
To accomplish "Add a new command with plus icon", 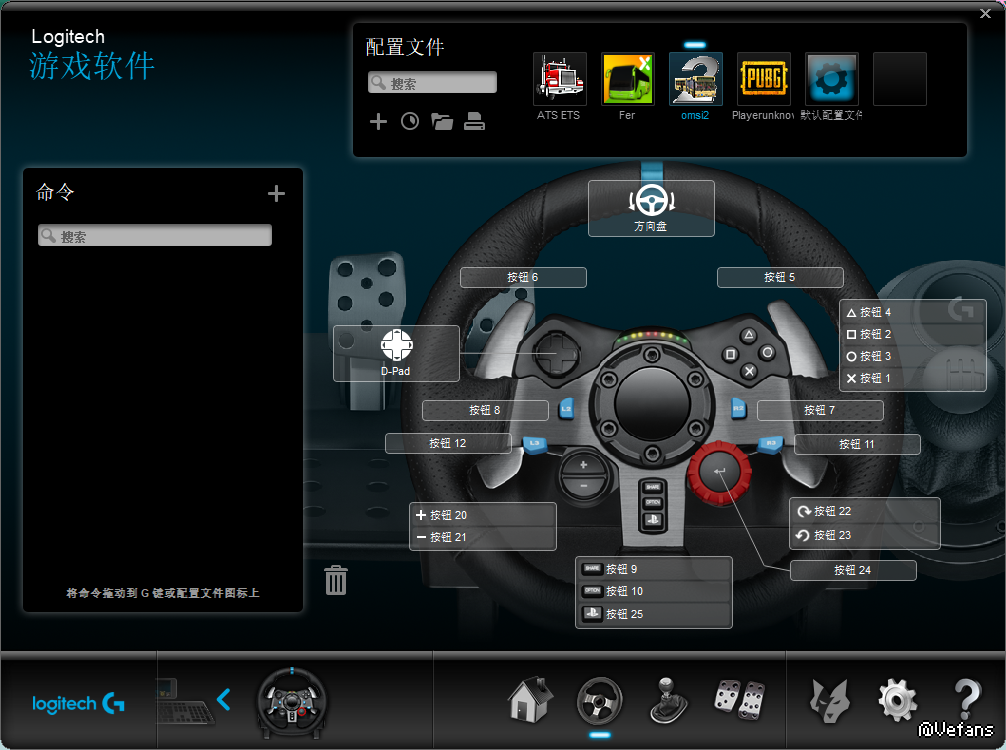I will [277, 193].
